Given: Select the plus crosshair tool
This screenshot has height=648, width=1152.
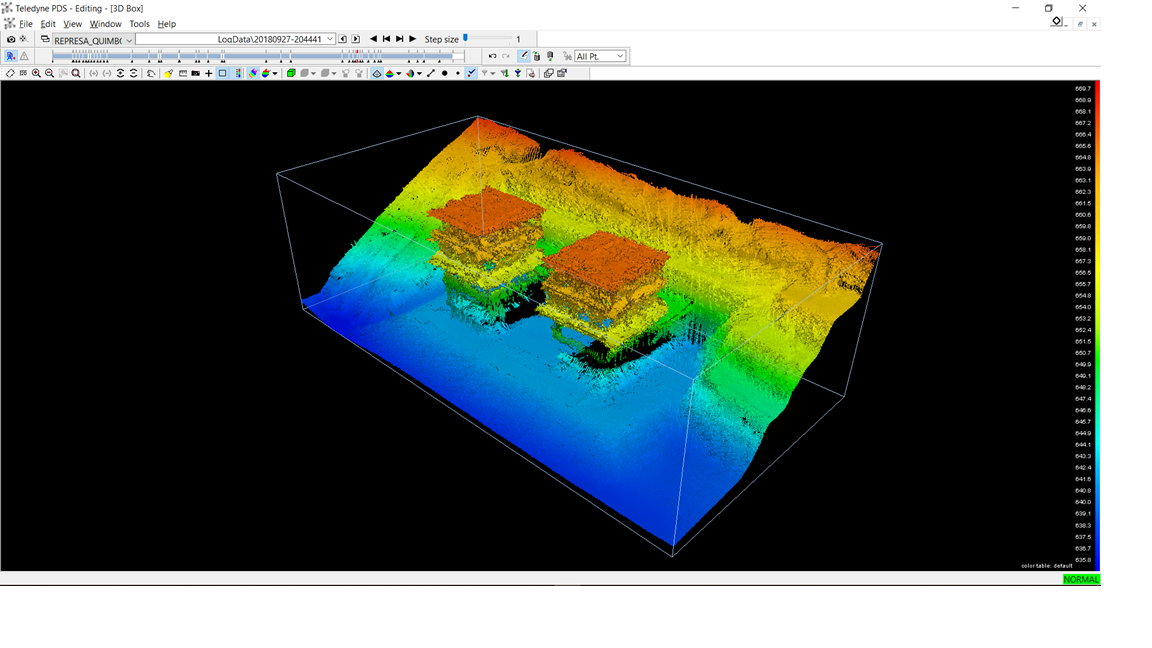Looking at the screenshot, I should click(209, 73).
